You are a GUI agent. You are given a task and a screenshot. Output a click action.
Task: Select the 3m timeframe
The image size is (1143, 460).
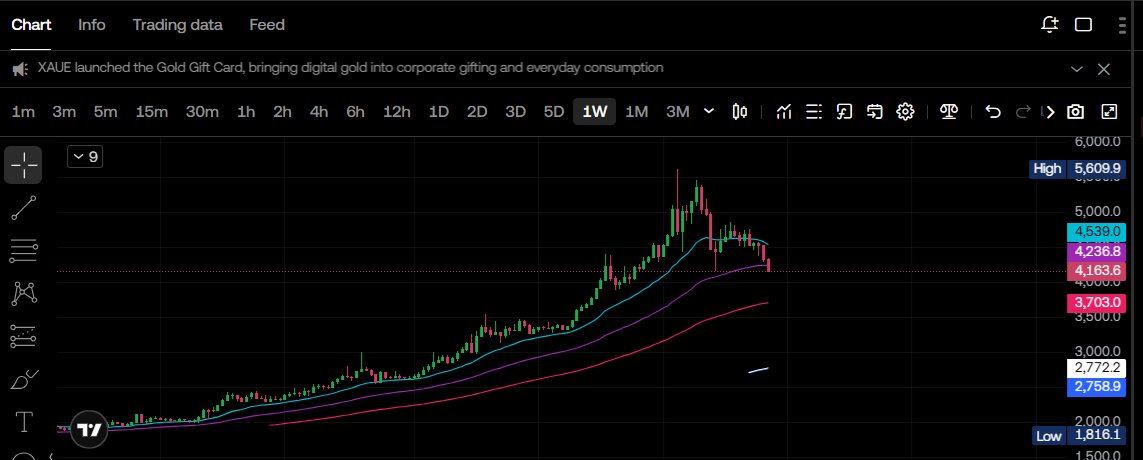tap(64, 112)
